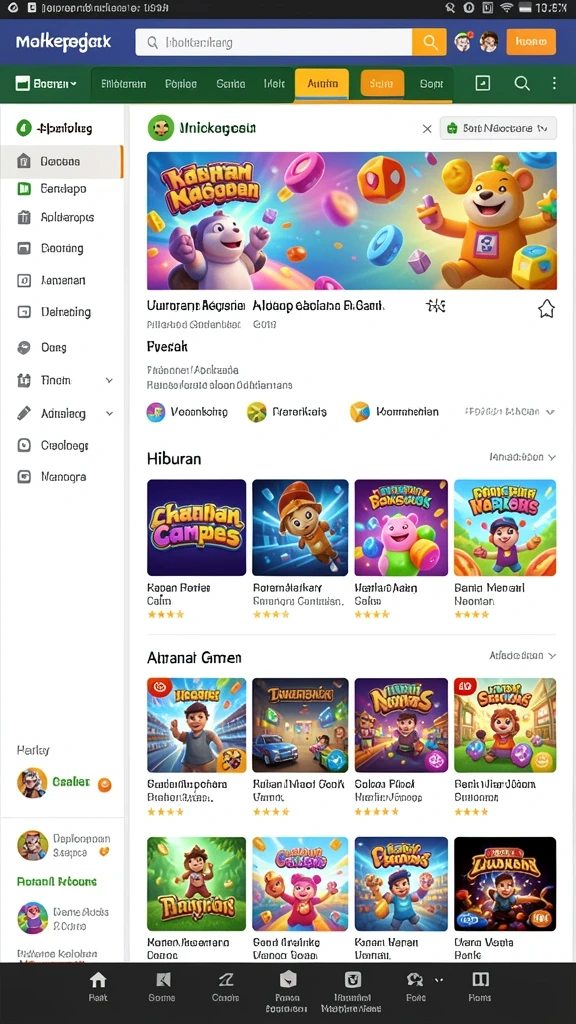Click the orange button in top right header
Image resolution: width=576 pixels, height=1024 pixels.
click(x=531, y=42)
